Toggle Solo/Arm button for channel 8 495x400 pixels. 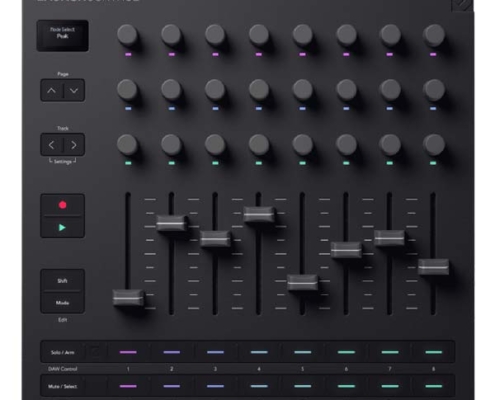point(433,352)
